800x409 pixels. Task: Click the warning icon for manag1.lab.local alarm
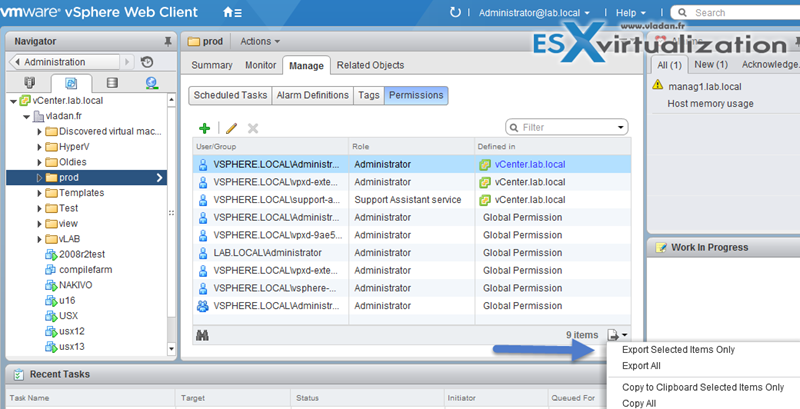[658, 86]
